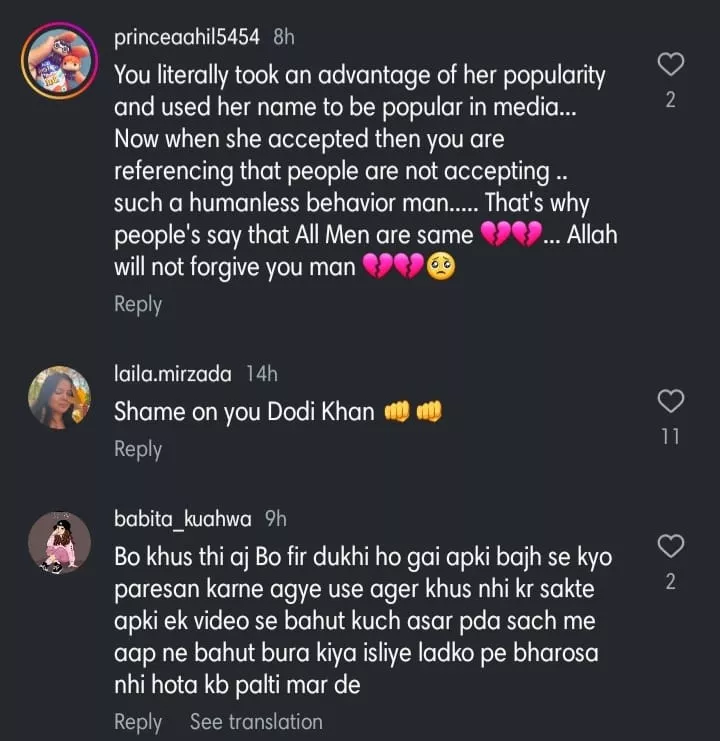Reply to the 'Shame on you' comment
This screenshot has height=741, width=720.
tap(138, 449)
